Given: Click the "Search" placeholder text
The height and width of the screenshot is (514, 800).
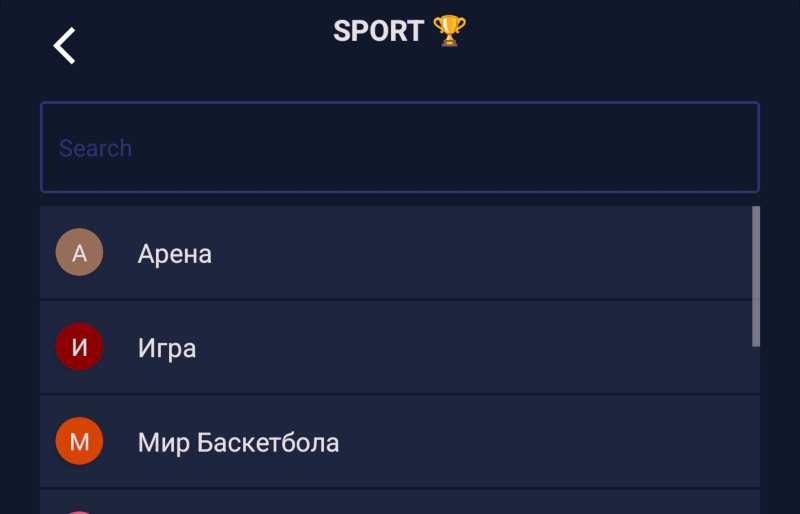Looking at the screenshot, I should pos(95,148).
